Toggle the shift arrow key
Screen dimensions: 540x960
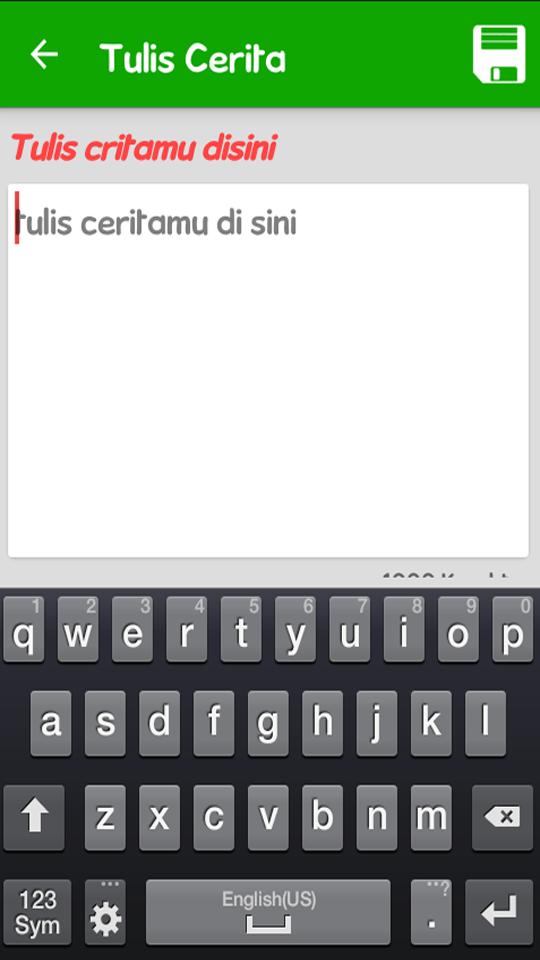34,817
